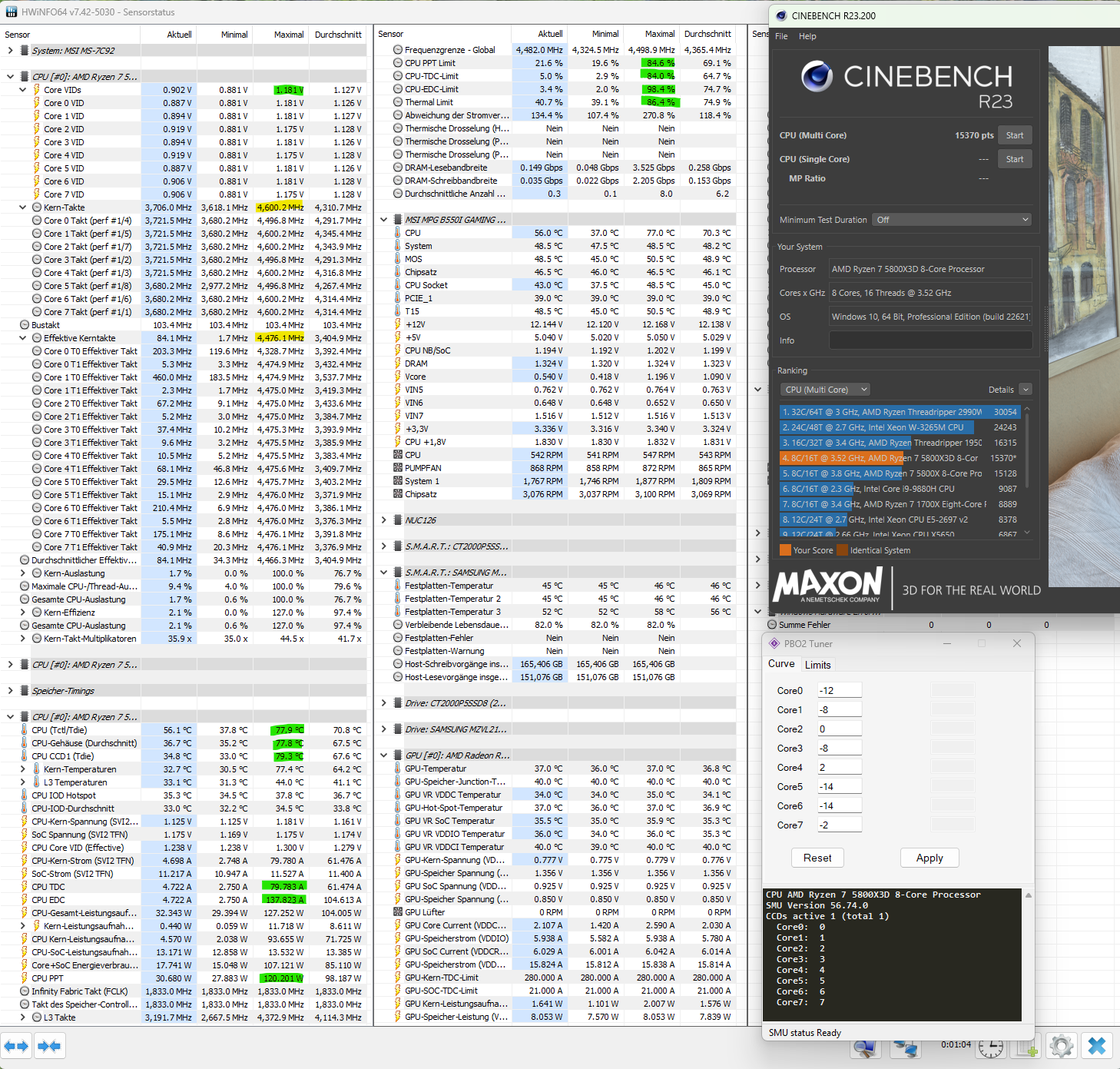Image resolution: width=1120 pixels, height=1069 pixels.
Task: Click the Kern-Takte clock circle icon
Action: click(x=37, y=207)
